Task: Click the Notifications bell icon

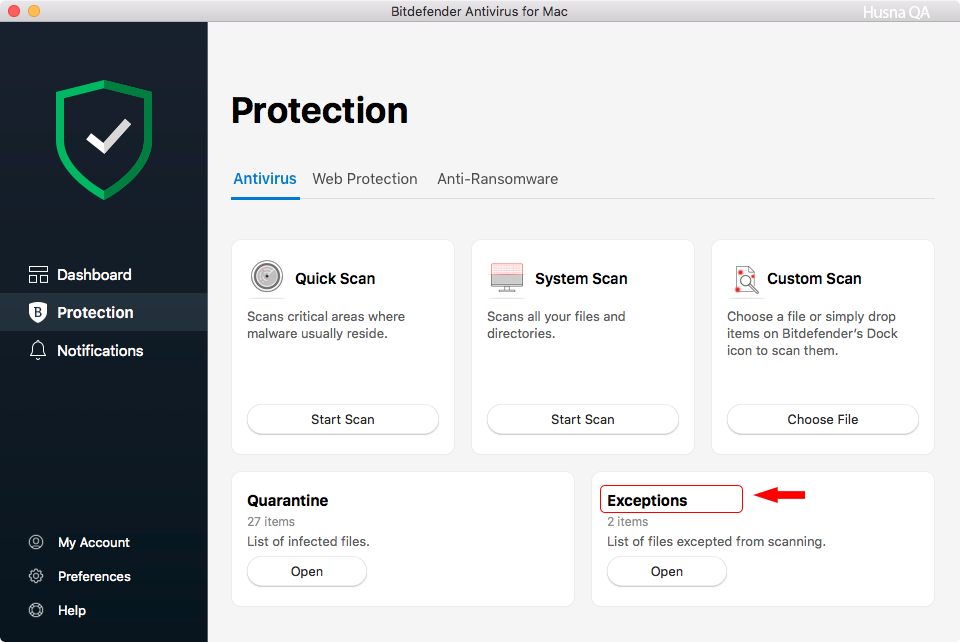Action: [x=38, y=350]
